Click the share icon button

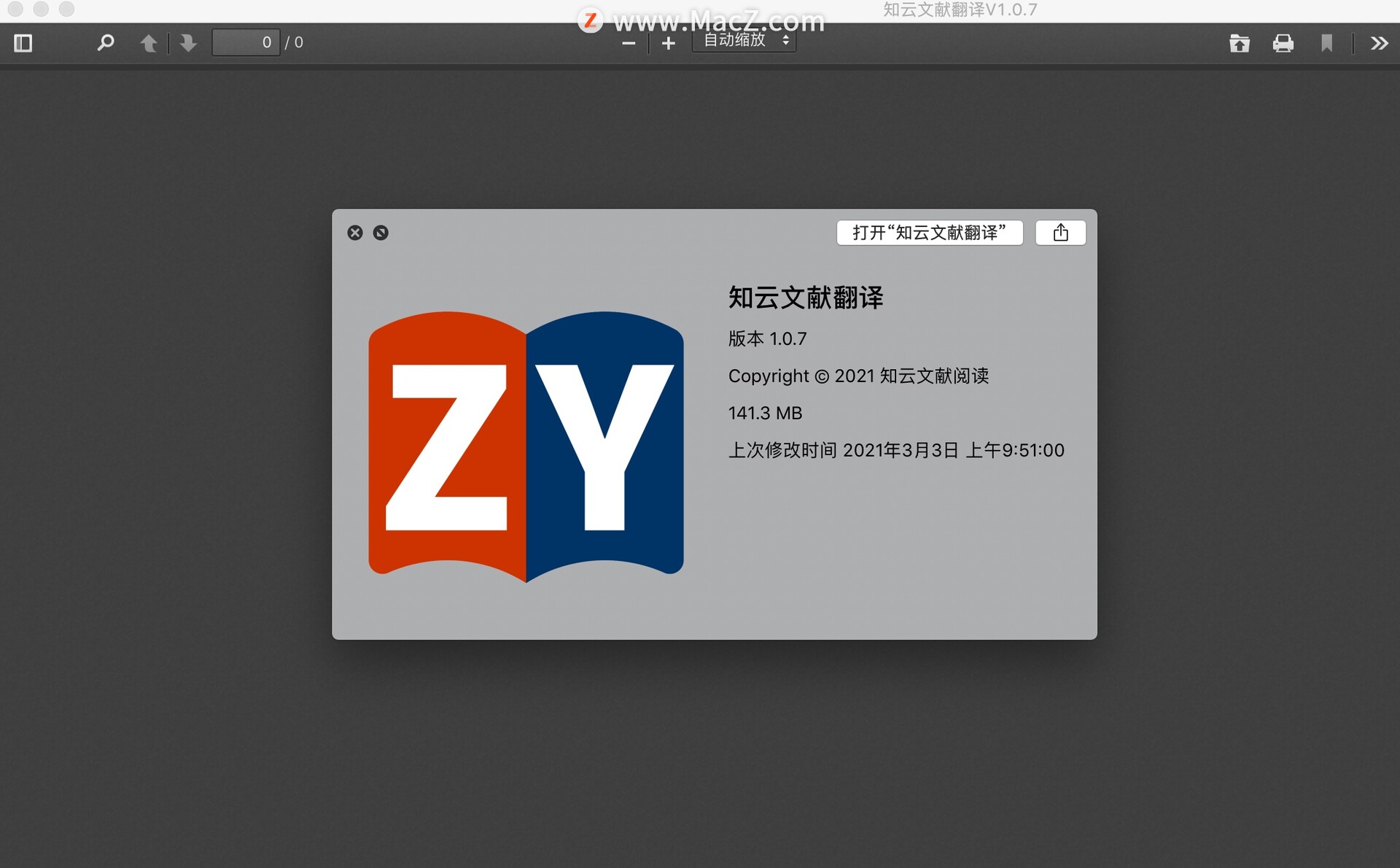coord(1060,233)
